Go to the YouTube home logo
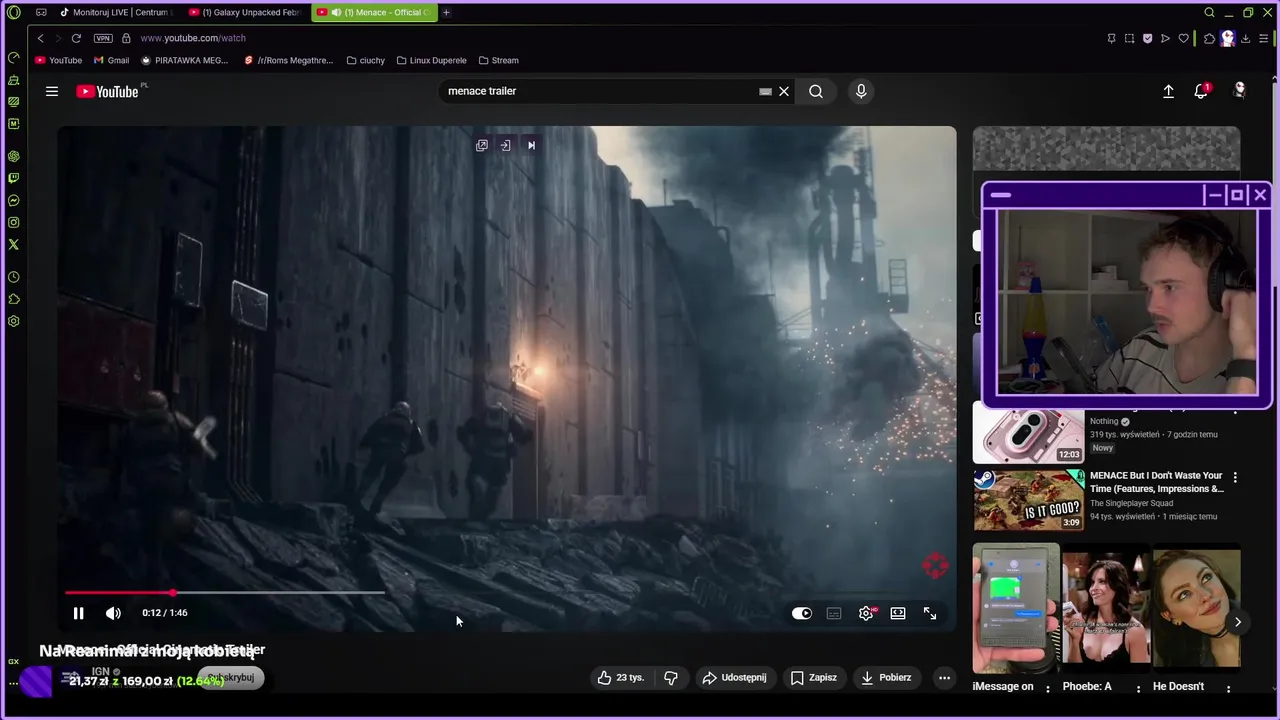The image size is (1280, 720). tap(108, 91)
